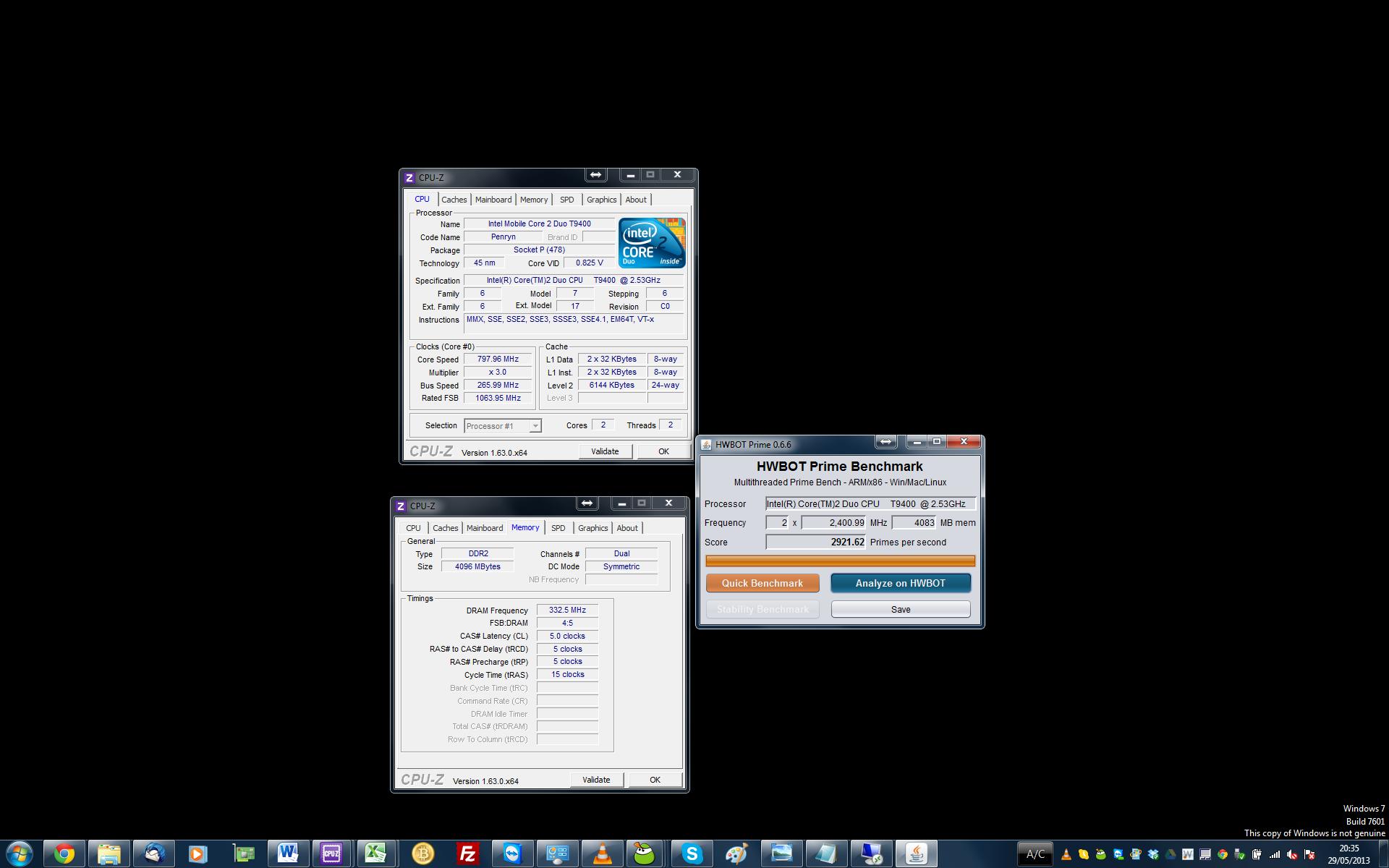
Task: Open SPD tab in upper CPU-Z window
Action: (x=567, y=200)
